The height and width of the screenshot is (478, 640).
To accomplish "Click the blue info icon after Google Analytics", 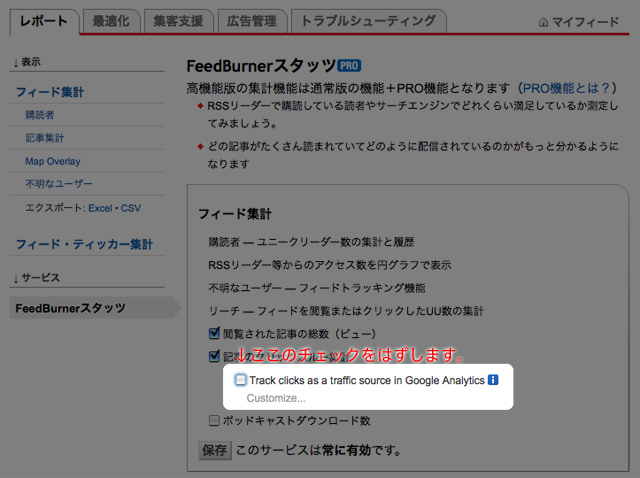I will click(x=493, y=380).
